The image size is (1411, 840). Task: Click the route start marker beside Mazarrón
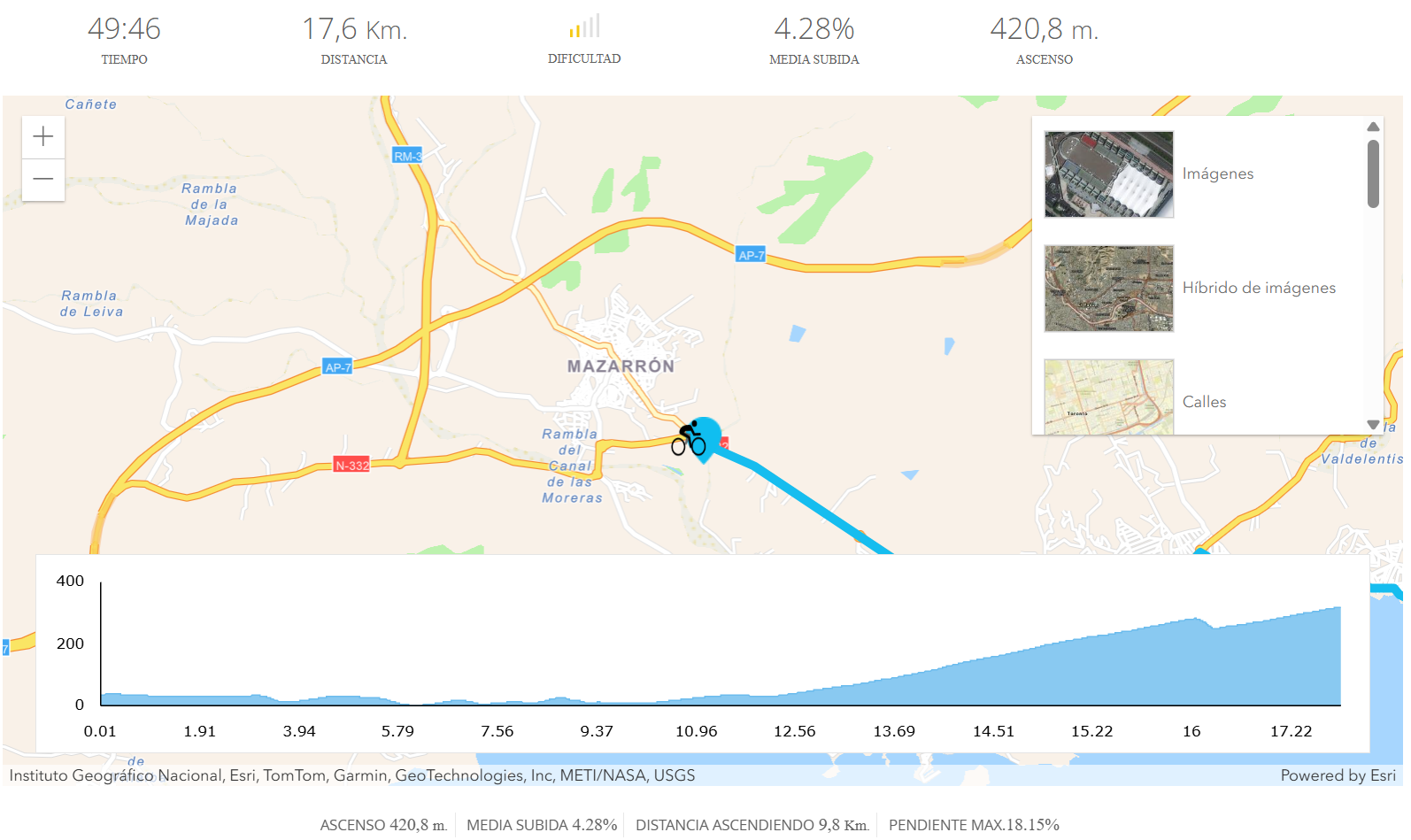coord(705,435)
